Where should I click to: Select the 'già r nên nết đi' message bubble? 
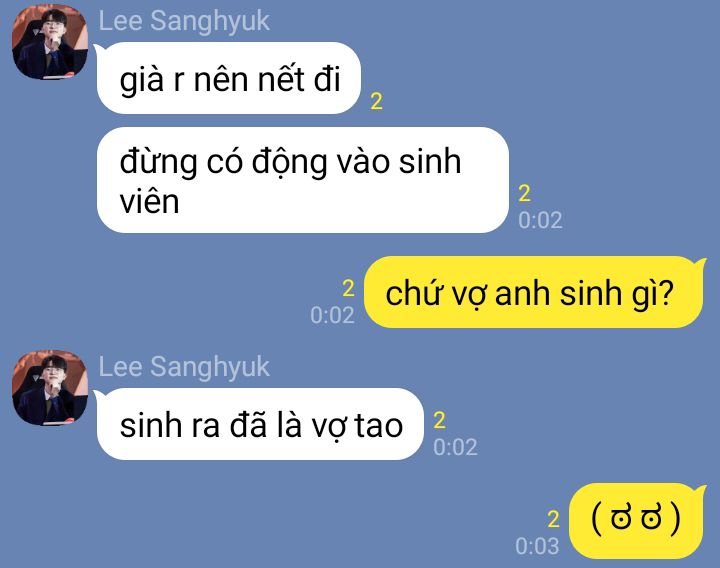(229, 78)
